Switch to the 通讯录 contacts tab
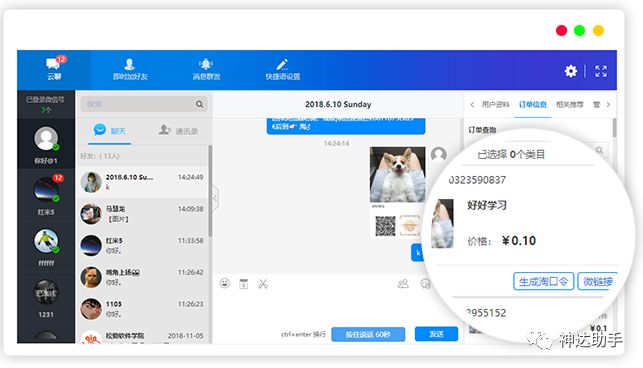 tap(178, 130)
